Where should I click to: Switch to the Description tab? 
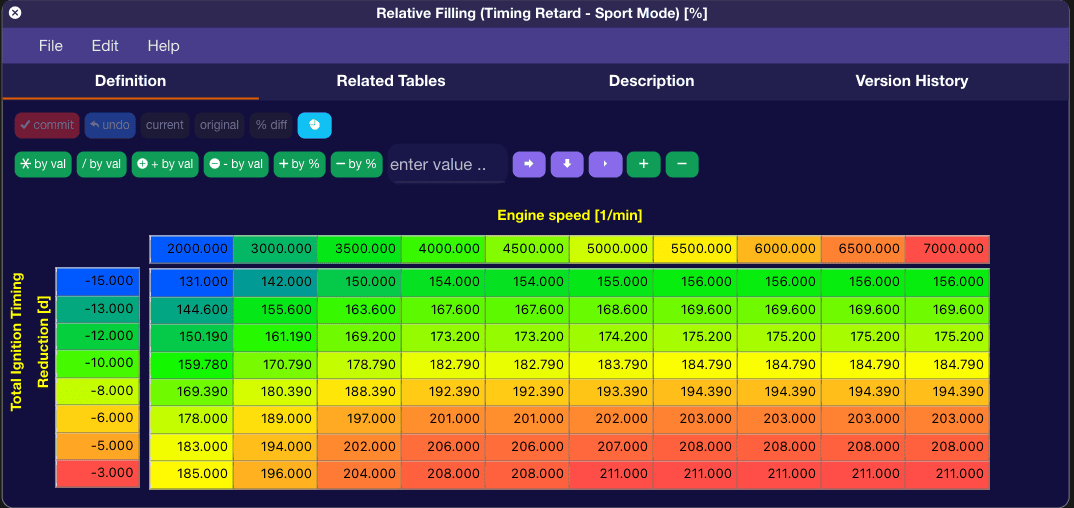pos(651,81)
